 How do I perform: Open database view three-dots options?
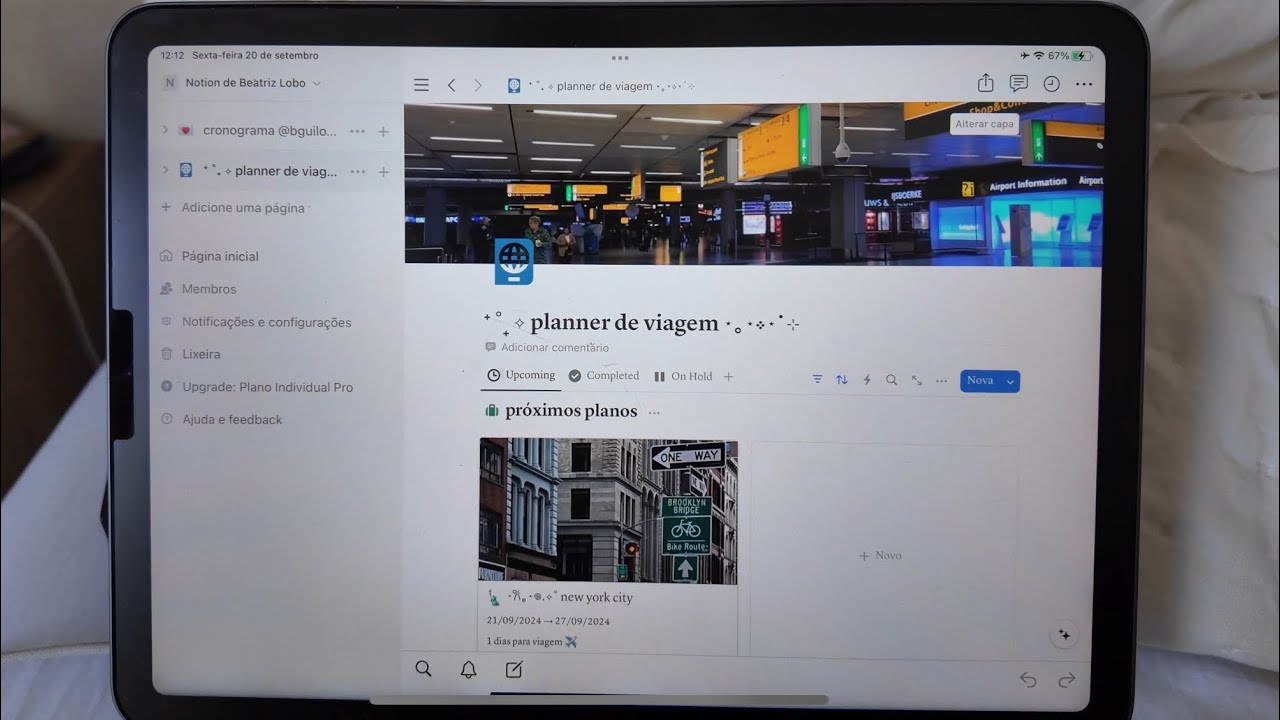click(941, 381)
